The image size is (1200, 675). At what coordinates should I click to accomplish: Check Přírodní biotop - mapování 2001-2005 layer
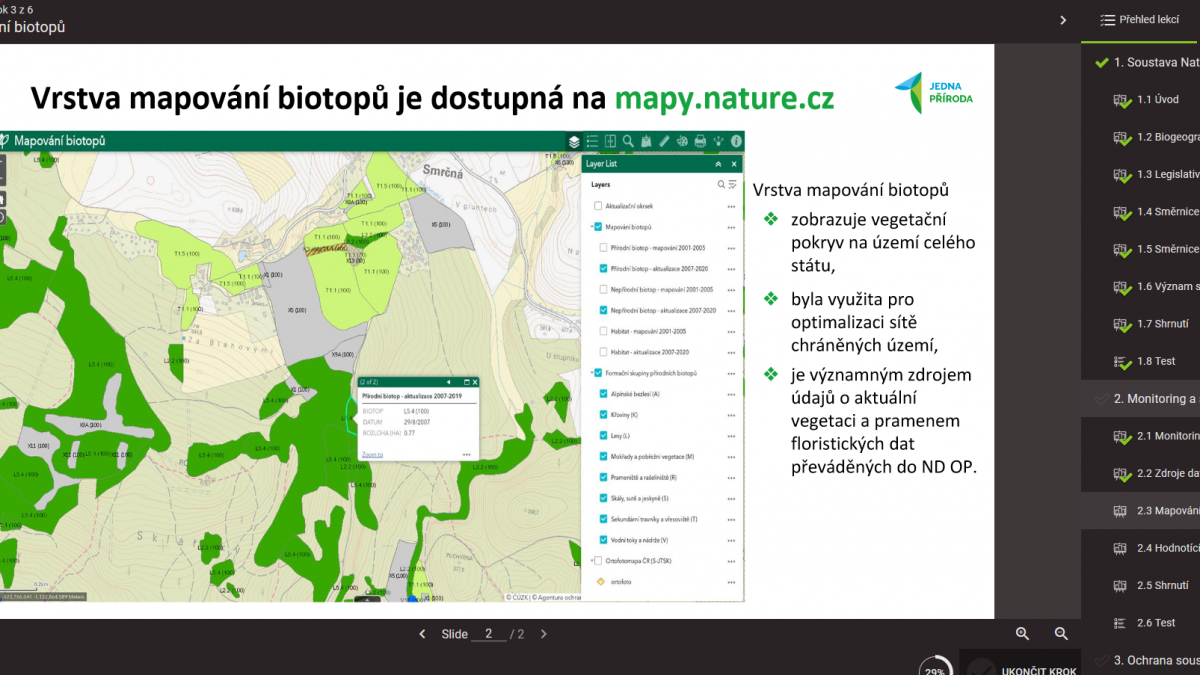click(604, 248)
